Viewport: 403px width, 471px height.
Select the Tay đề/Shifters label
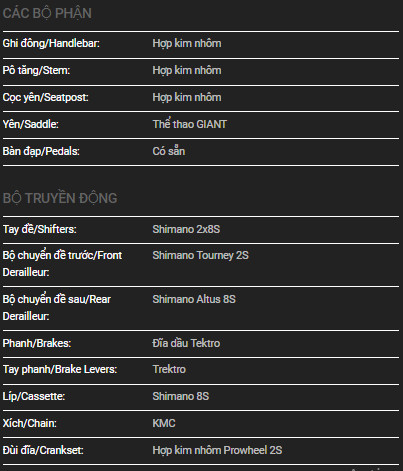(39, 229)
